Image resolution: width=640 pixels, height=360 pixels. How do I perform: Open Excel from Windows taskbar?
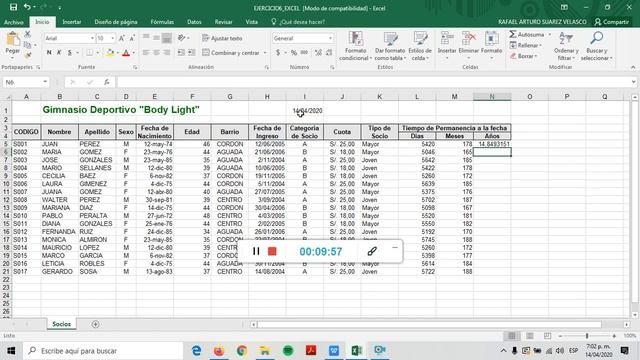pos(357,351)
